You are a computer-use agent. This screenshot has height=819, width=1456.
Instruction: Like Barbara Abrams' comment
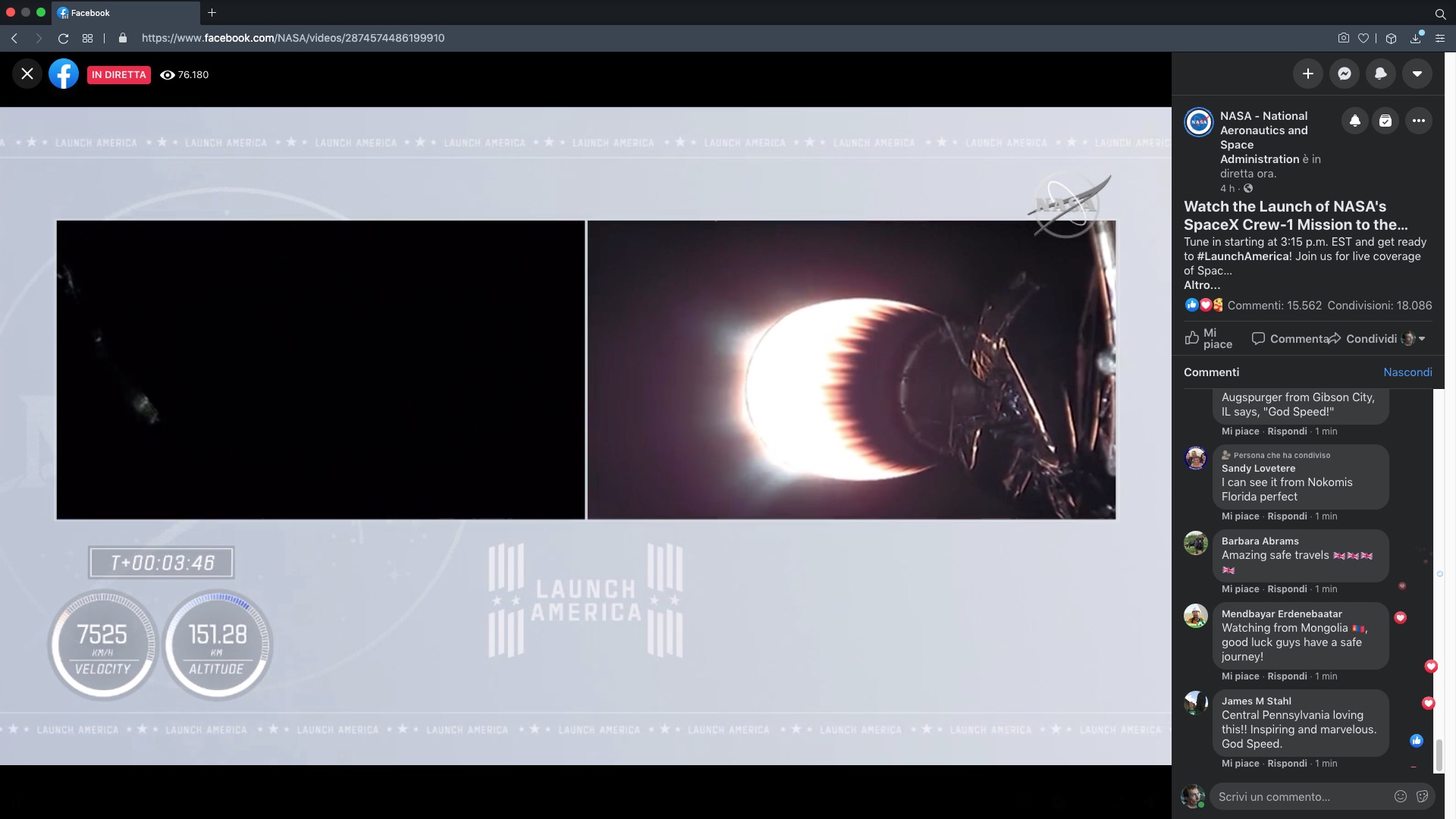pos(1240,589)
